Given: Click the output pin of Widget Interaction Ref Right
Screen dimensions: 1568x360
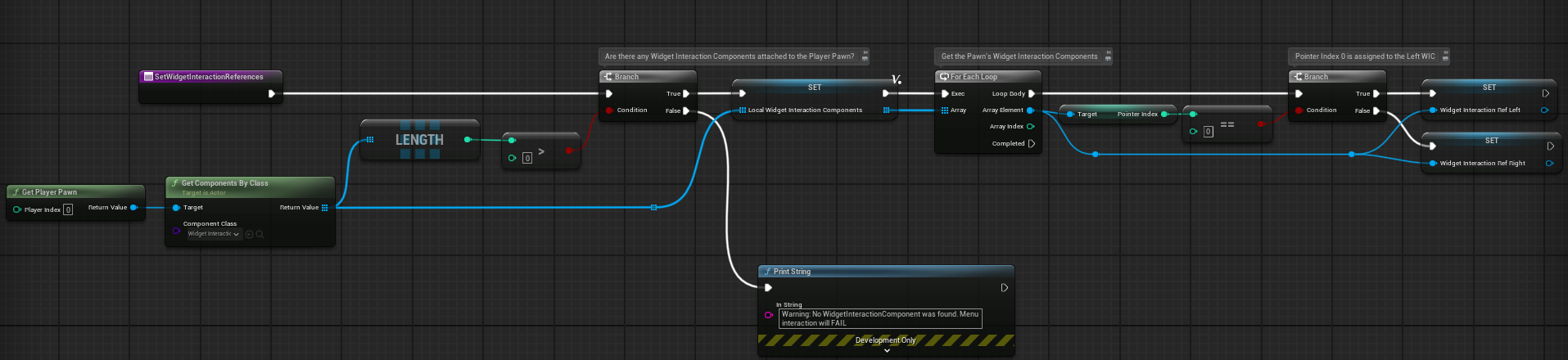Looking at the screenshot, I should point(1549,164).
